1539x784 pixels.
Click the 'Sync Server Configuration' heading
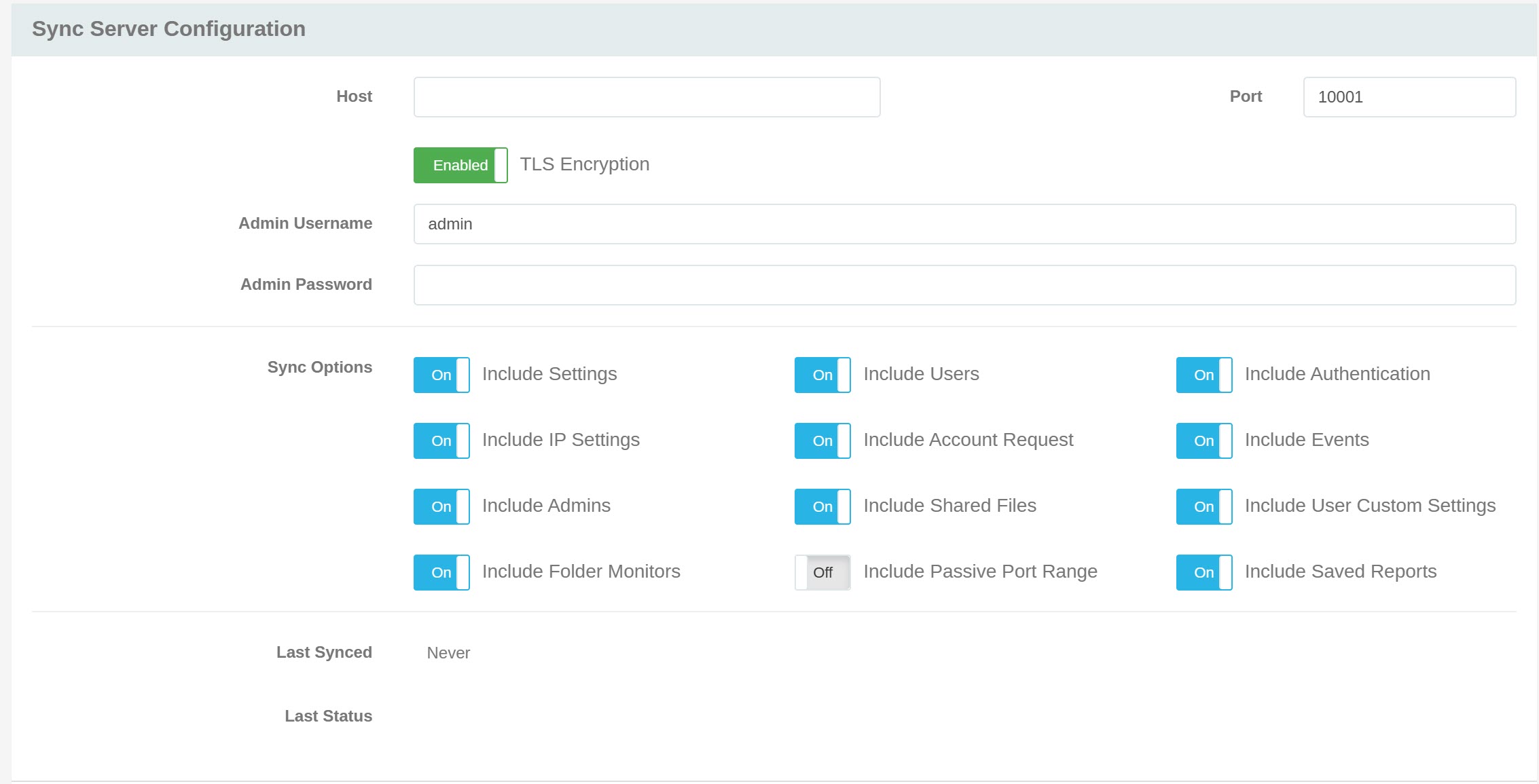pos(168,29)
